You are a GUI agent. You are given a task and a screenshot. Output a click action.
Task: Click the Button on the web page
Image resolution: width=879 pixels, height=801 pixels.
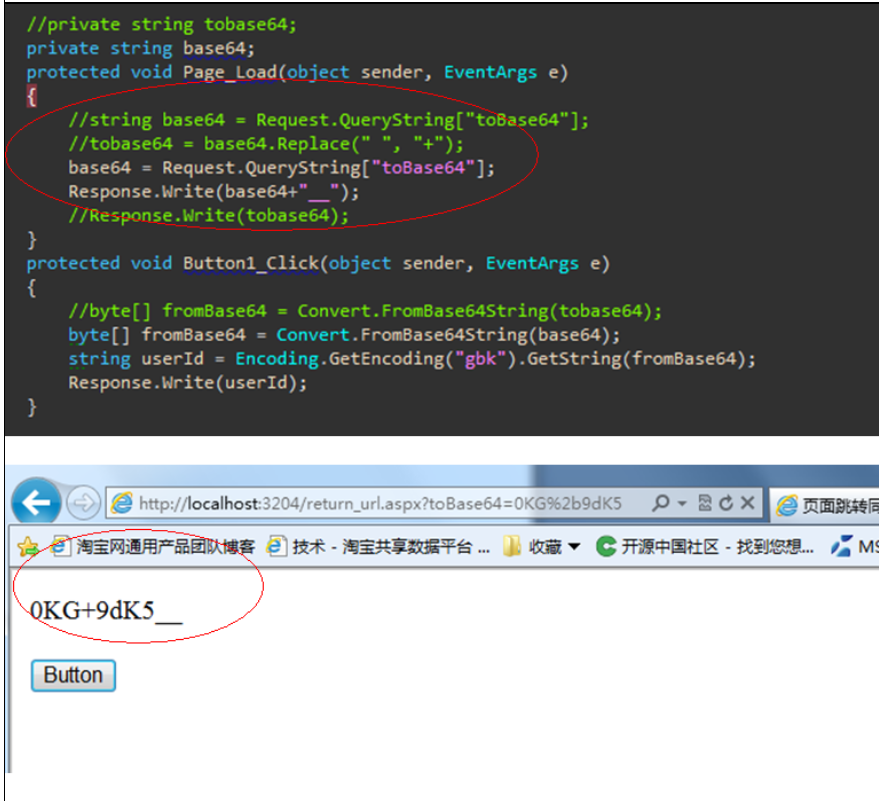pyautogui.click(x=73, y=675)
